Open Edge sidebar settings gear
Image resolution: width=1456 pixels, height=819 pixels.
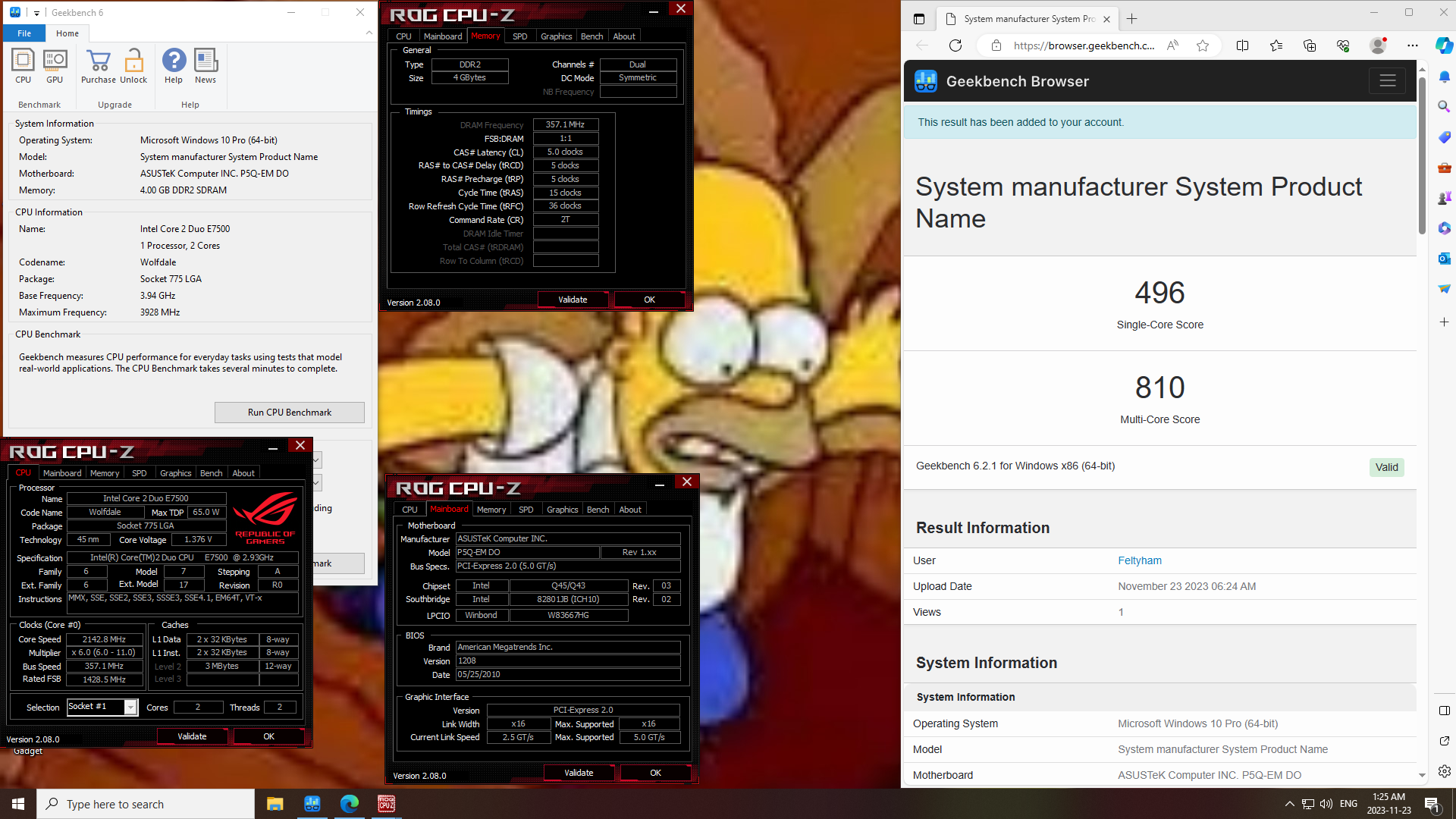pos(1444,771)
